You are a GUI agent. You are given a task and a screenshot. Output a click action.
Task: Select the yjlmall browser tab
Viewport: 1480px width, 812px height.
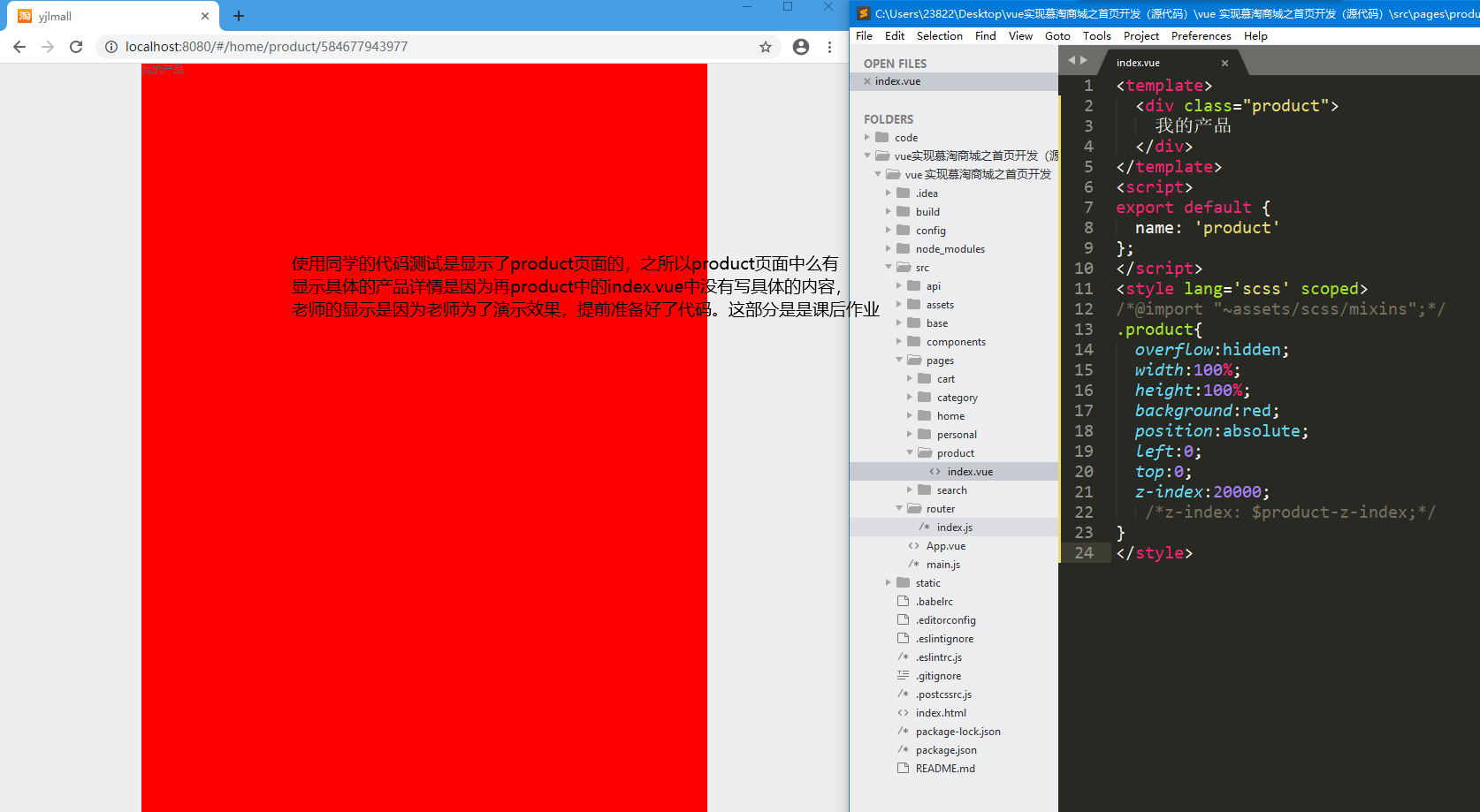click(113, 16)
